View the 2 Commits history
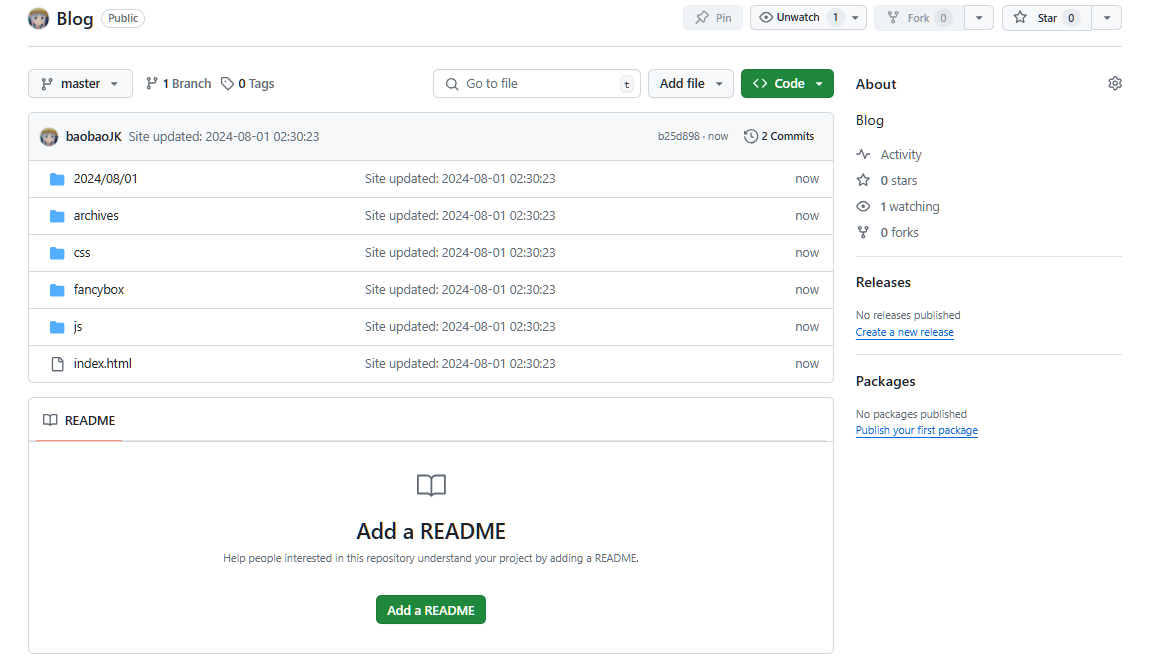 [779, 137]
